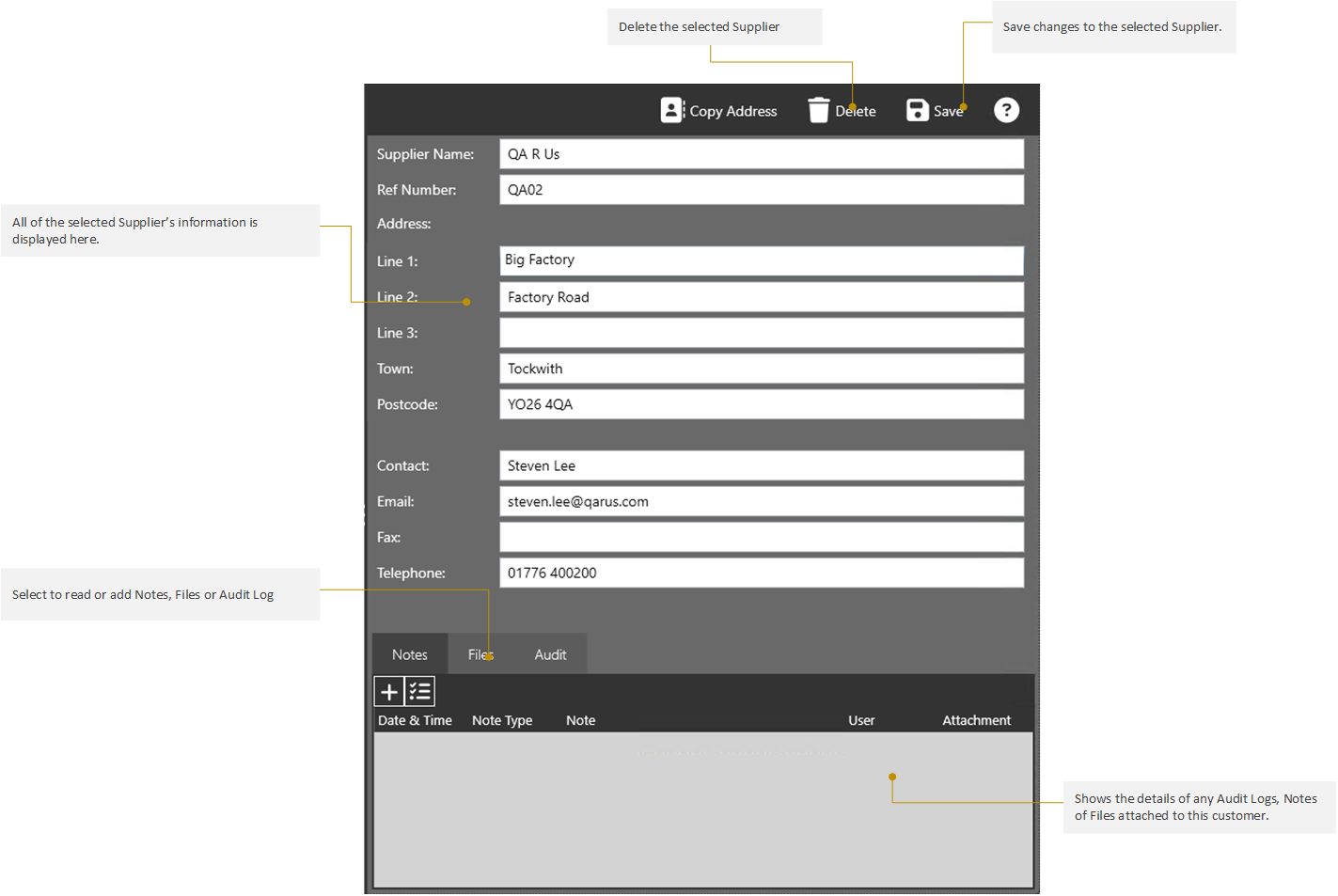Click the checklist icon beside the plus button
The width and height of the screenshot is (1338, 896).
click(420, 692)
